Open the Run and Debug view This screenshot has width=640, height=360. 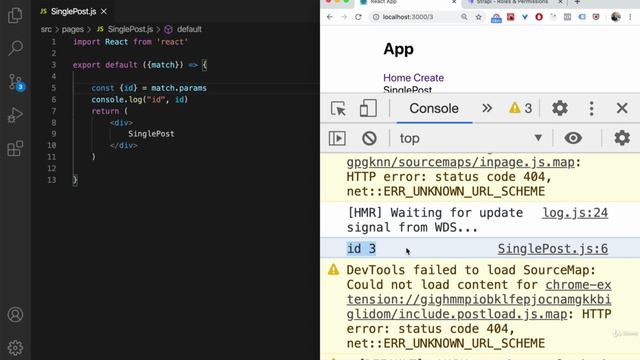15,115
